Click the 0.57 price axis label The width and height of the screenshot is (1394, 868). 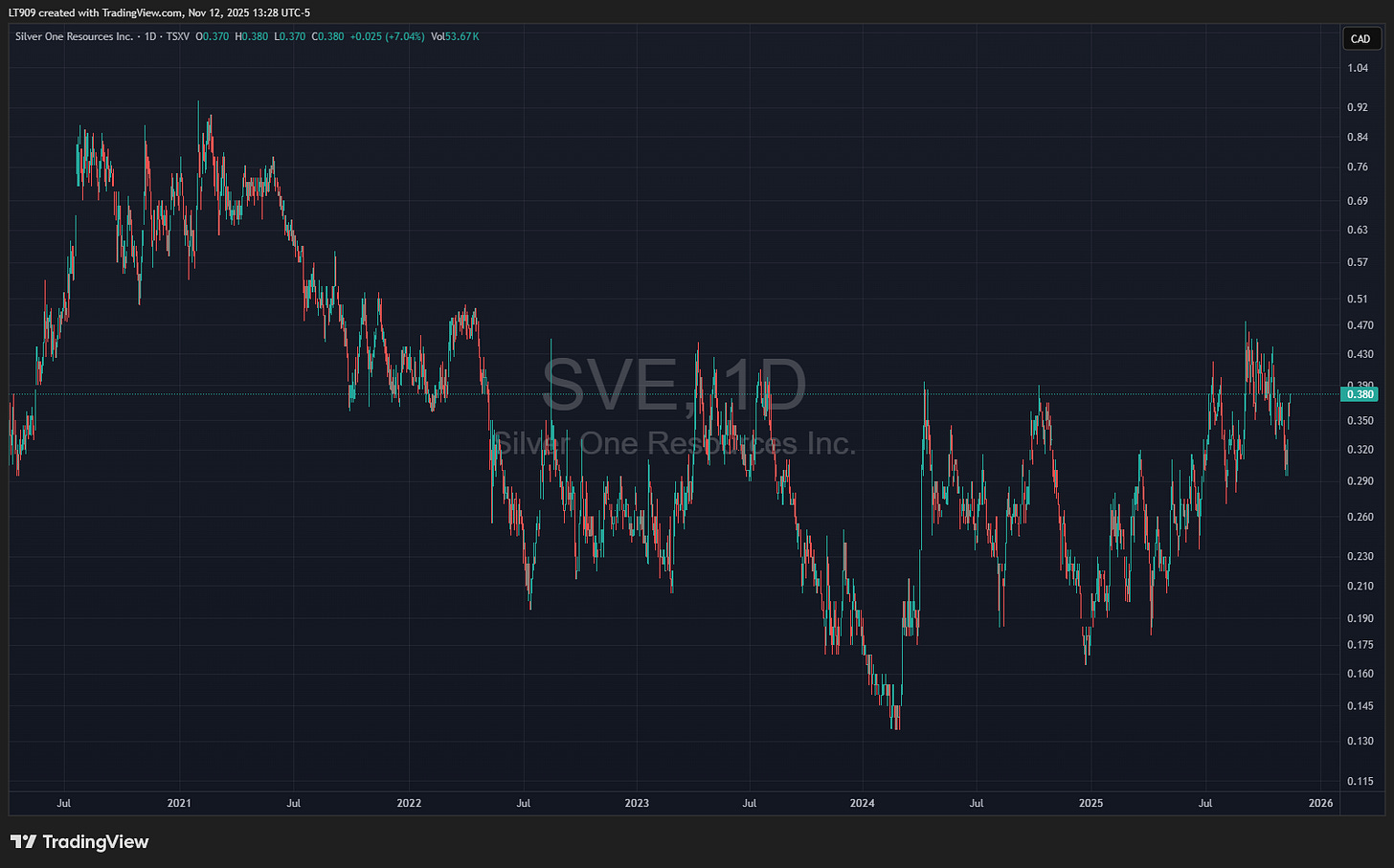pos(1358,262)
